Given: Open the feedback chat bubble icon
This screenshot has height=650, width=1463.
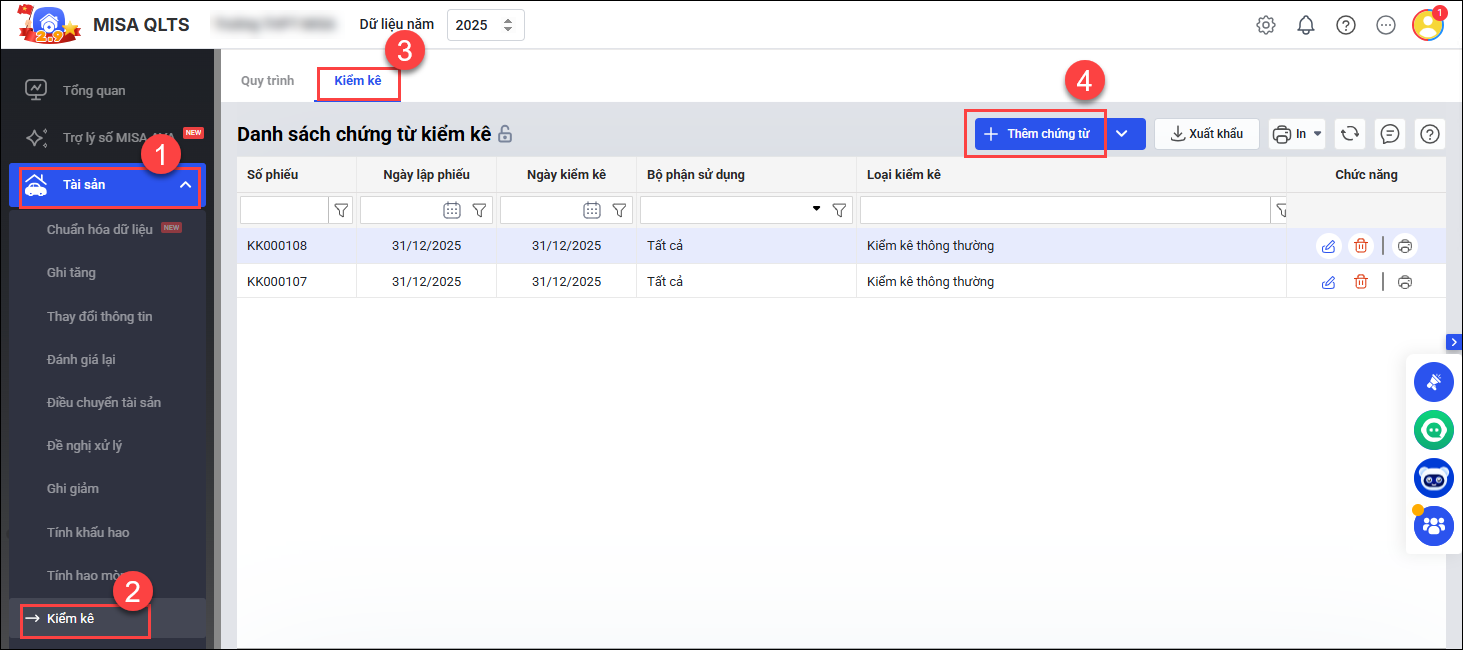Looking at the screenshot, I should tap(1389, 134).
